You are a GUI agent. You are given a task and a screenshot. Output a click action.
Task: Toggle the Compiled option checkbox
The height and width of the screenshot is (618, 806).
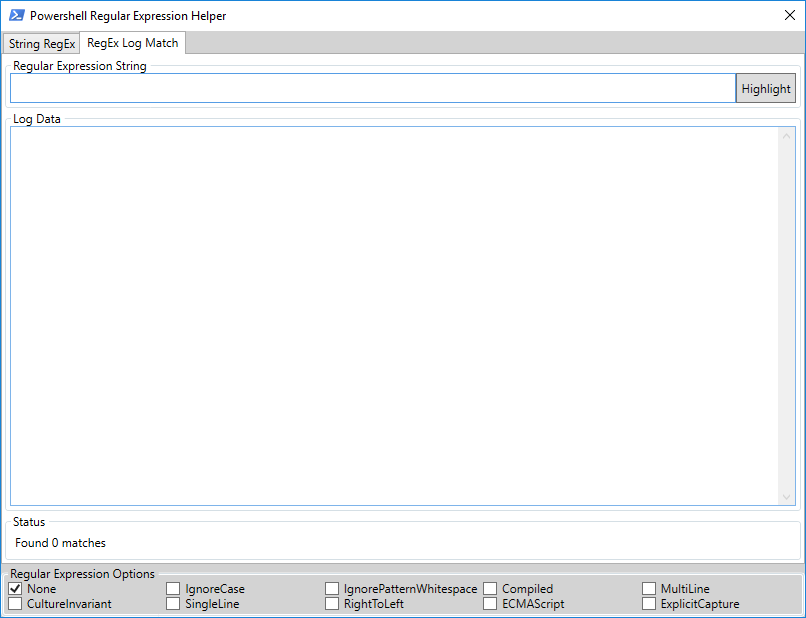(x=490, y=589)
